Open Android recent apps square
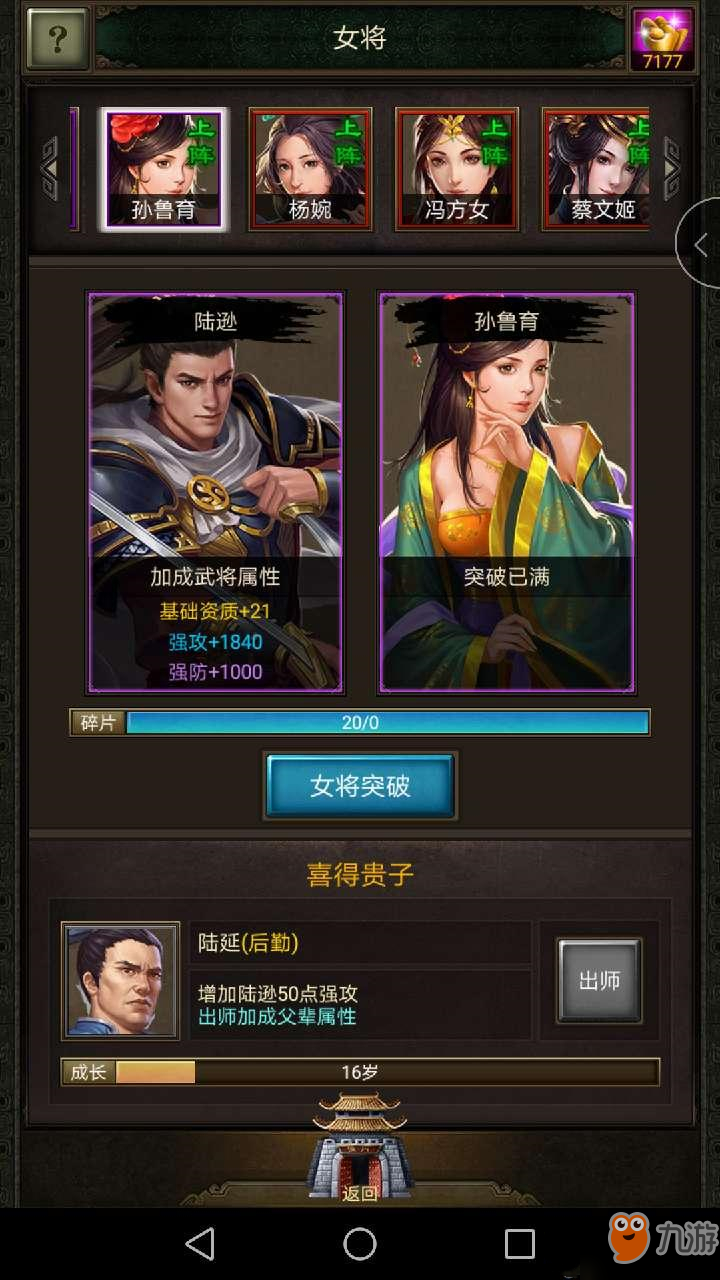The width and height of the screenshot is (720, 1280). [x=520, y=1244]
